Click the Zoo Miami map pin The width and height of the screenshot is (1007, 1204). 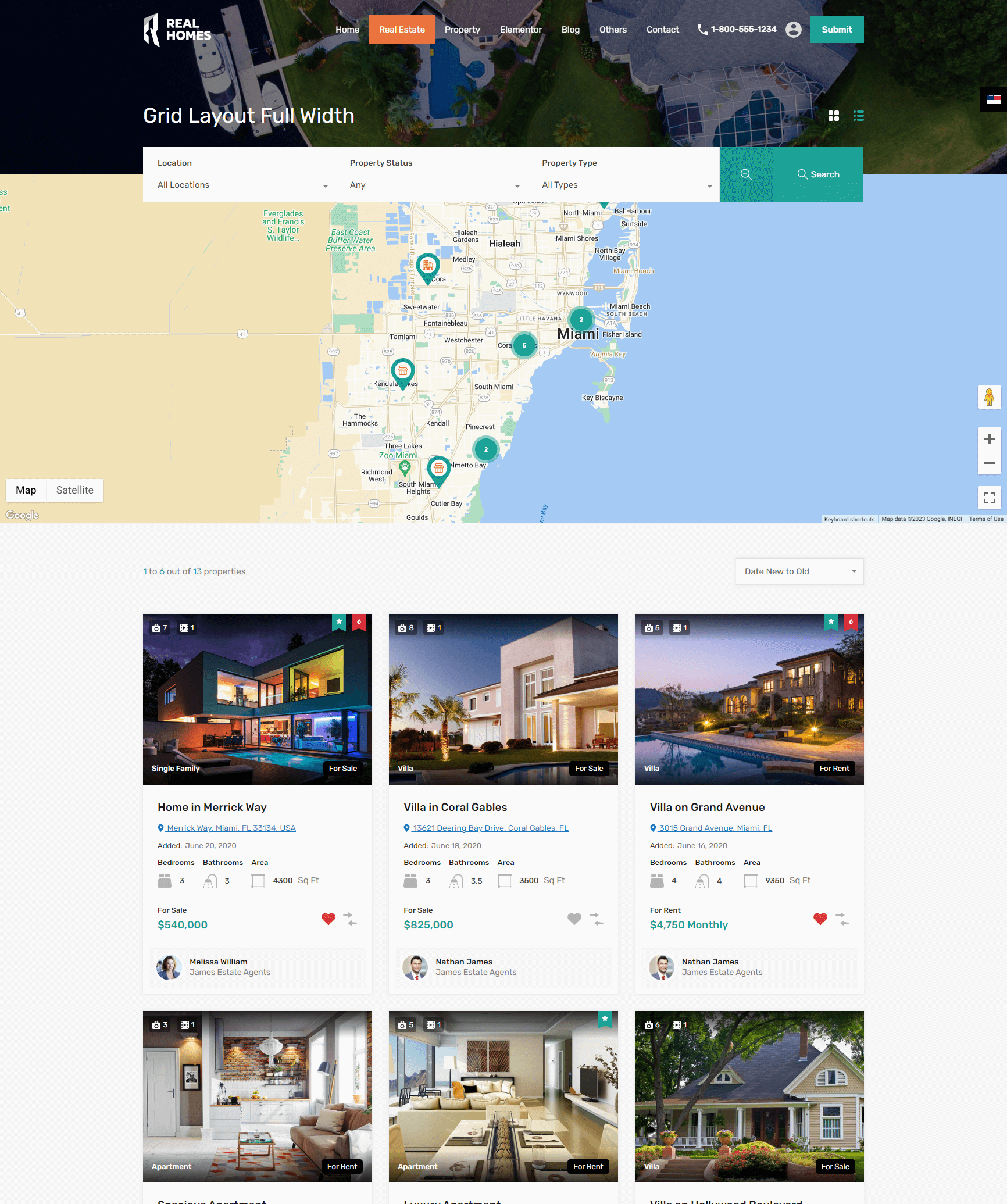(405, 468)
